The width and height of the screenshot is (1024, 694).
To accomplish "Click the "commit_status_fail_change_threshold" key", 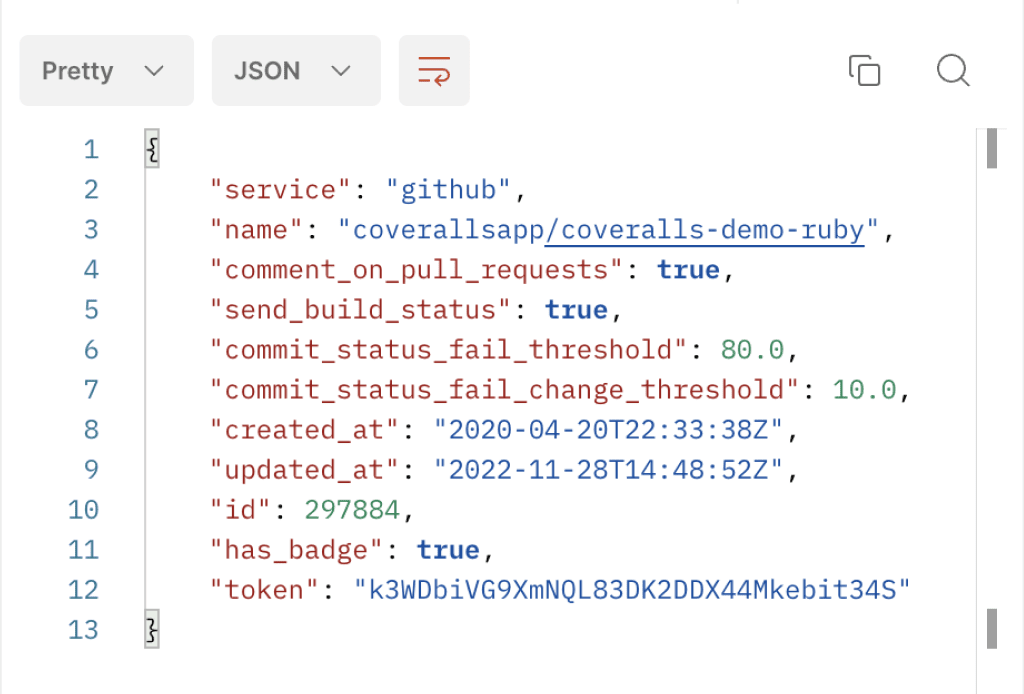I will pos(504,390).
